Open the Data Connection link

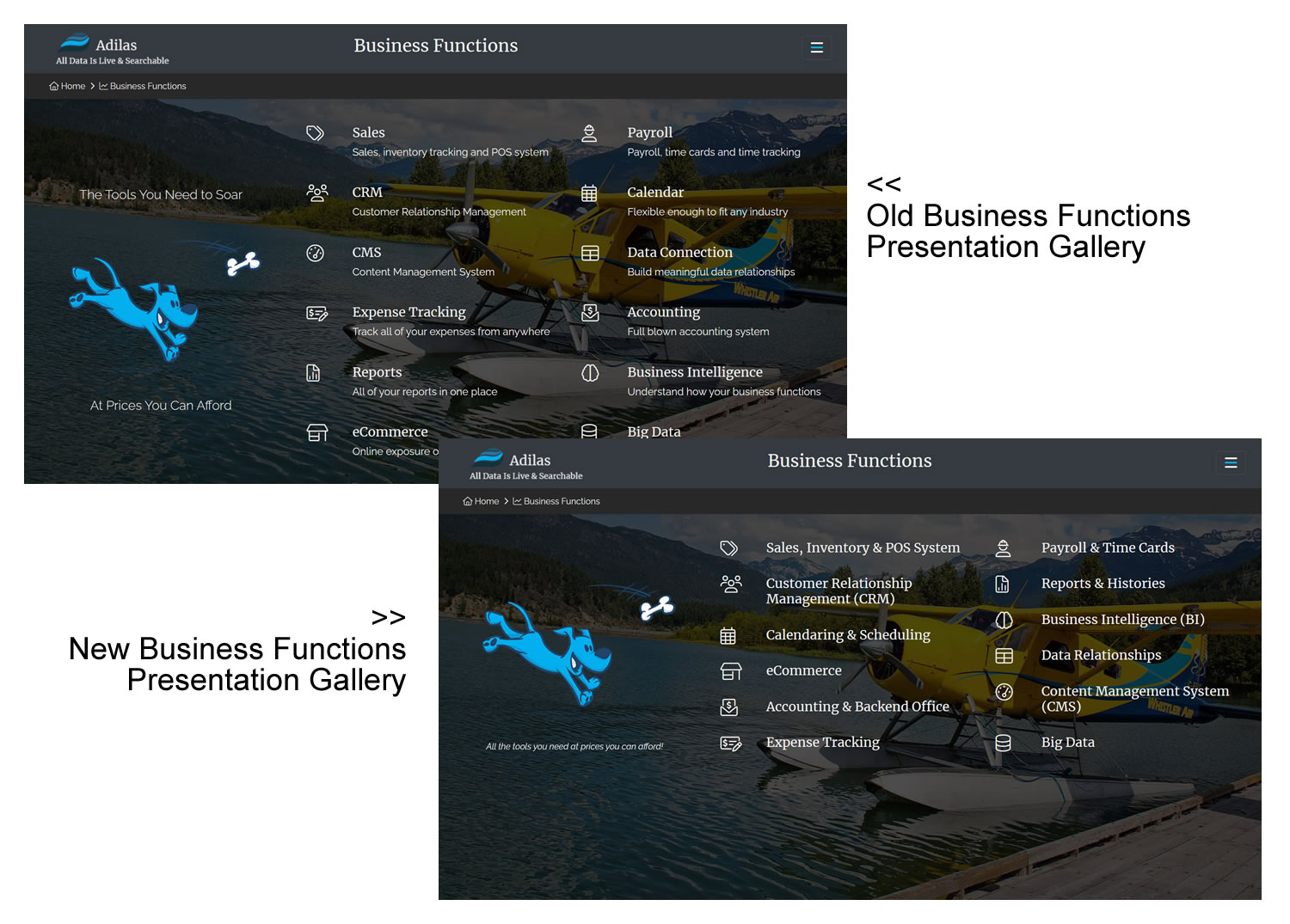(x=679, y=253)
